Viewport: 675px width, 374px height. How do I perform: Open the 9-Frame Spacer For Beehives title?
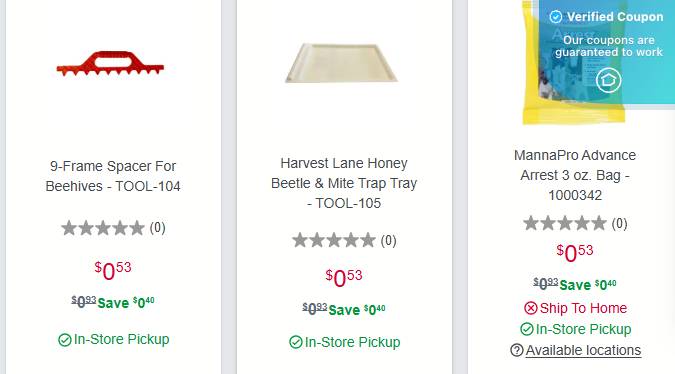point(113,176)
